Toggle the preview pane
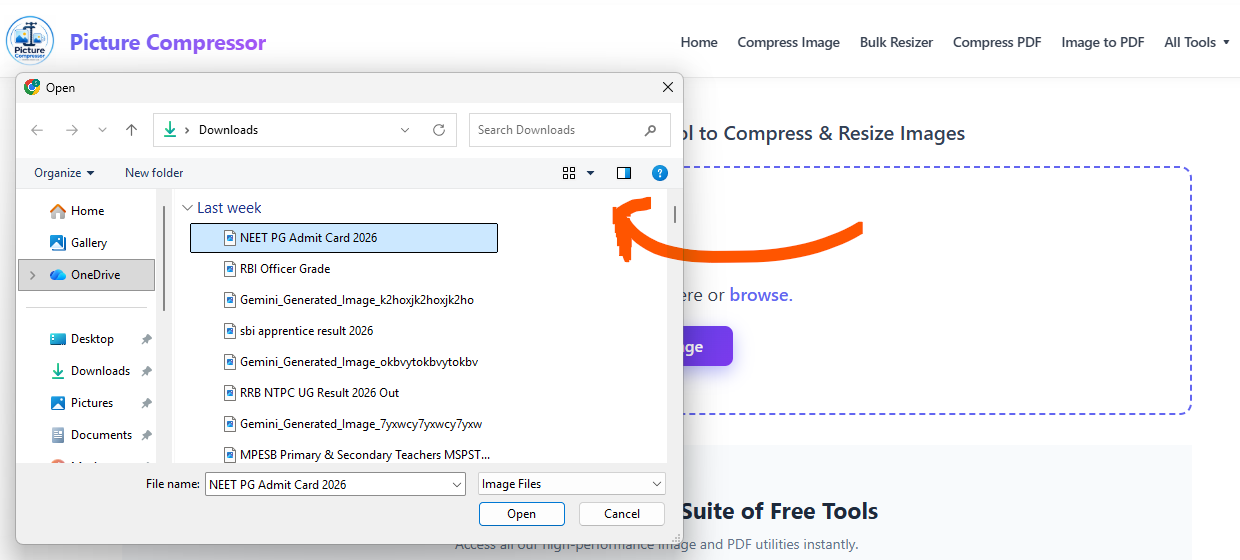 pyautogui.click(x=624, y=173)
